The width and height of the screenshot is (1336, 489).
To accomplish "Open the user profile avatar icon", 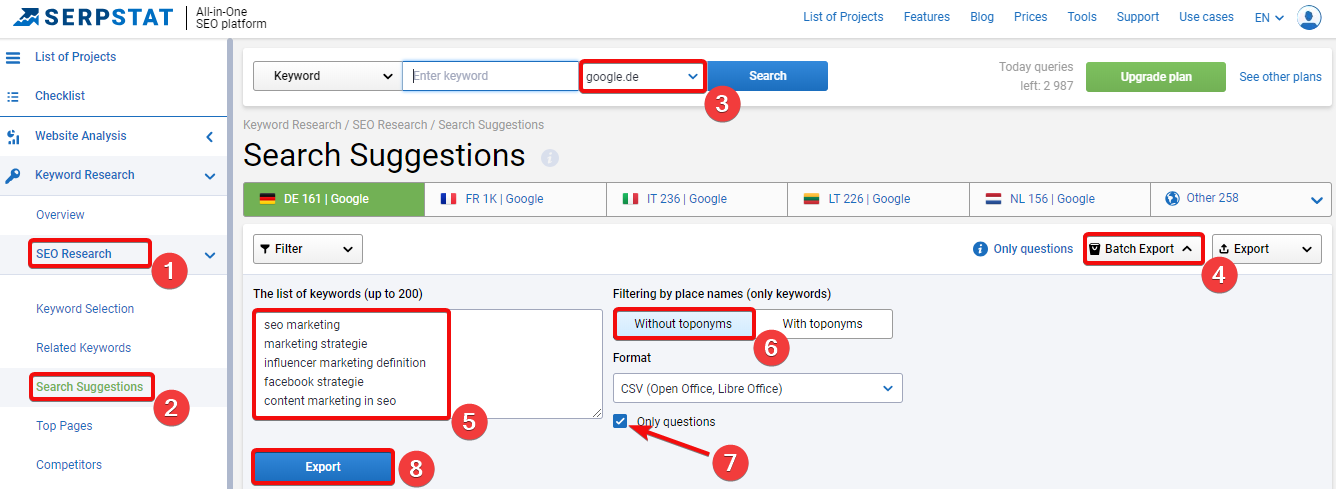I will (1309, 17).
